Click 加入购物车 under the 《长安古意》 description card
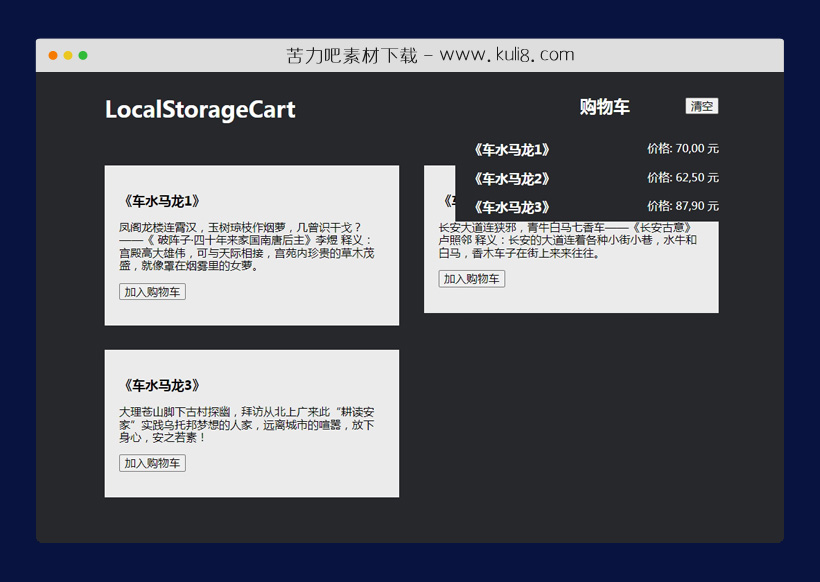Viewport: 820px width, 582px height. [472, 279]
